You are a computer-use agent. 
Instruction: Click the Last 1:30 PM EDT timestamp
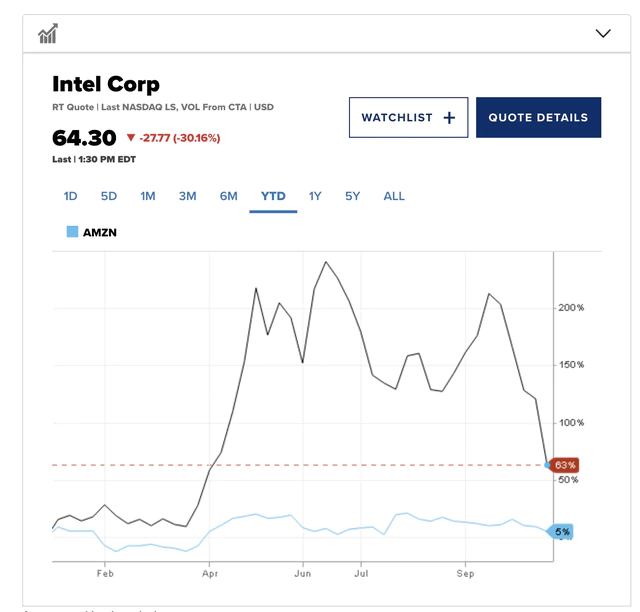[94, 159]
